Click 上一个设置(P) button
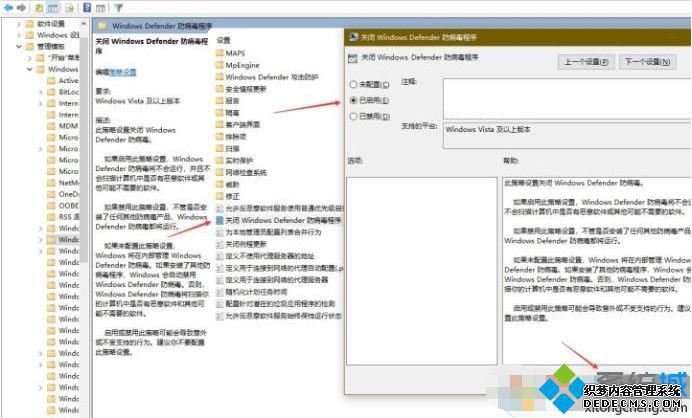The image size is (692, 418). pyautogui.click(x=586, y=62)
